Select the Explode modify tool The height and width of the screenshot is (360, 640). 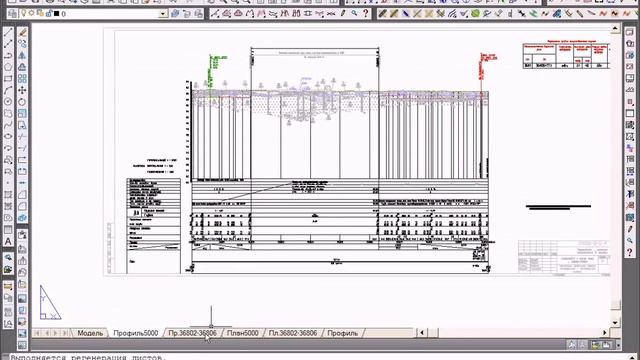[22, 218]
